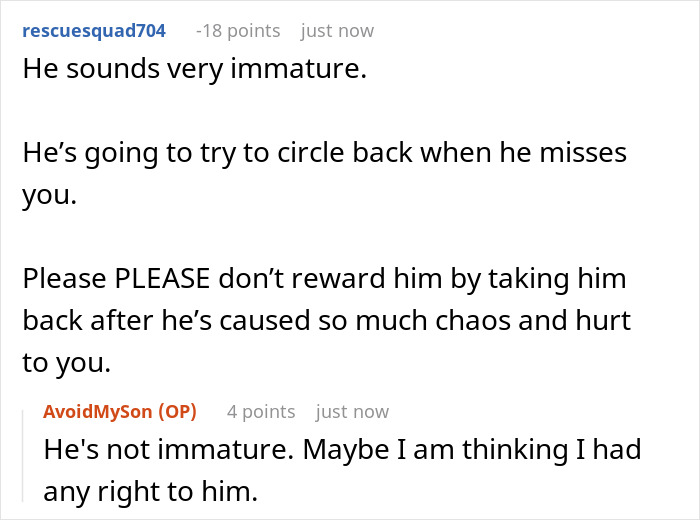Click the top comment's "just now" timestamp
700x520 pixels.
[x=337, y=31]
